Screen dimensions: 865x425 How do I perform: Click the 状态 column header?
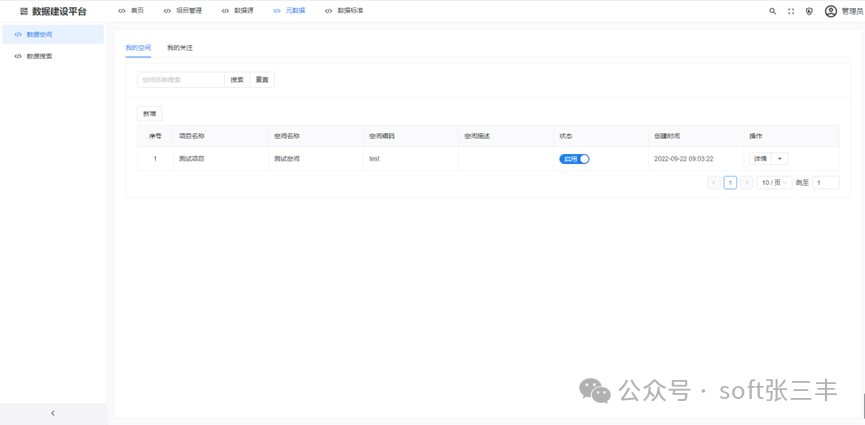(601, 136)
